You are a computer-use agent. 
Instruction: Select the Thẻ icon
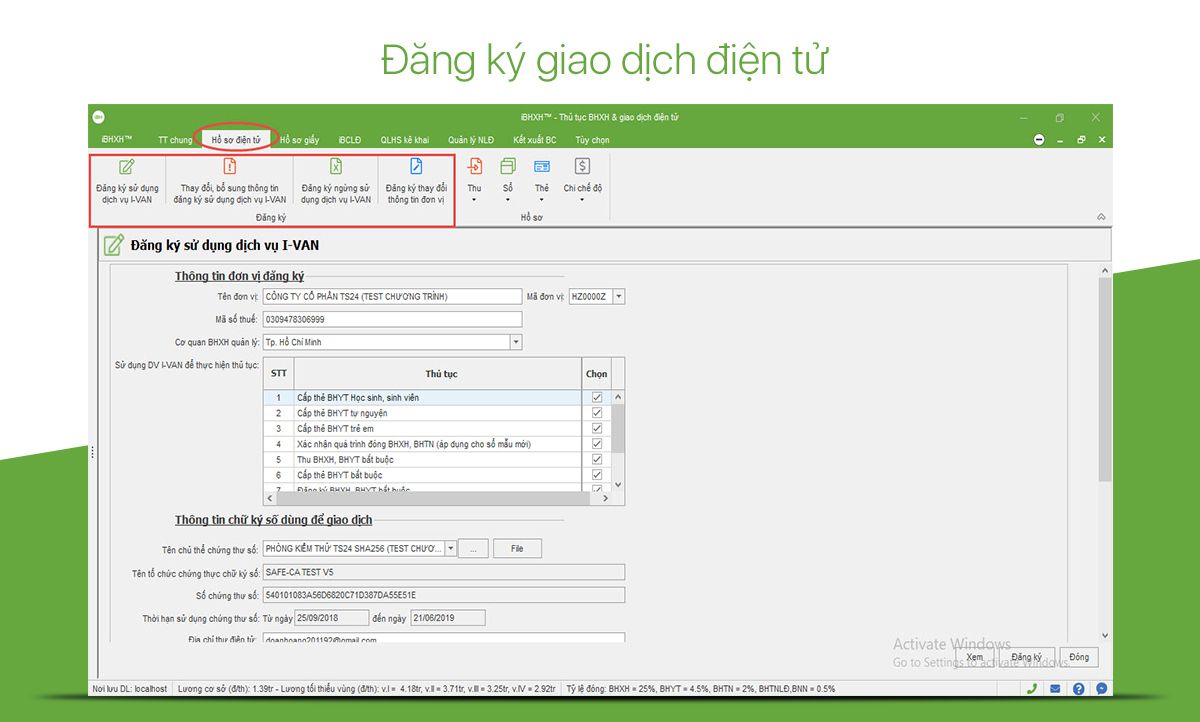[x=541, y=181]
